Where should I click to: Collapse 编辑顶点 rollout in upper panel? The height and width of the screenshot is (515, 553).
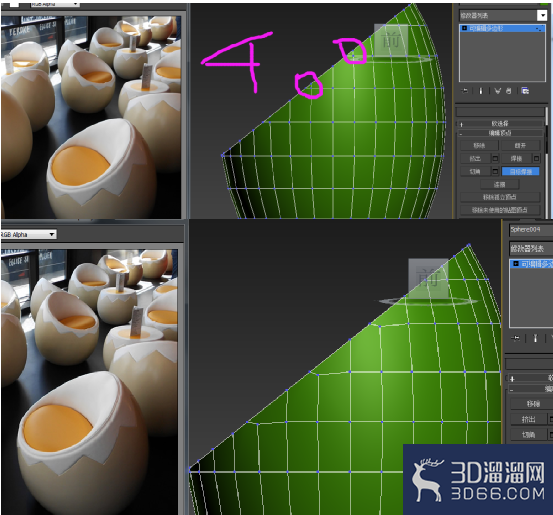500,133
